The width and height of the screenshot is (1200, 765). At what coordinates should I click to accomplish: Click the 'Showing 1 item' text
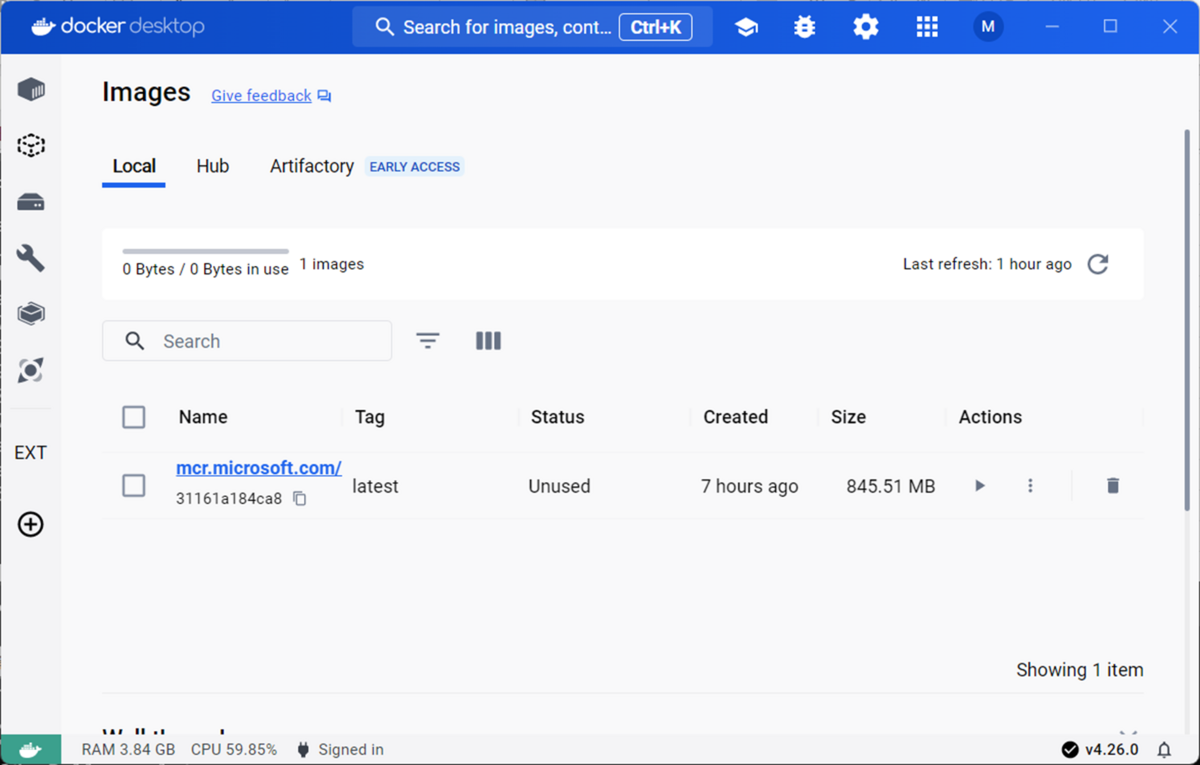point(1080,670)
